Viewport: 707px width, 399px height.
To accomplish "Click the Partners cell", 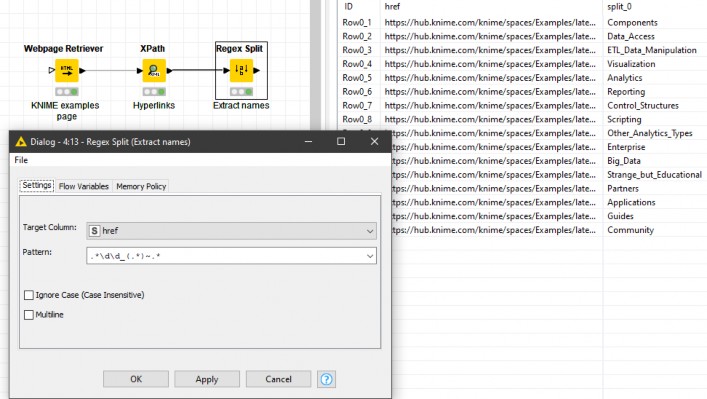I will coord(623,188).
